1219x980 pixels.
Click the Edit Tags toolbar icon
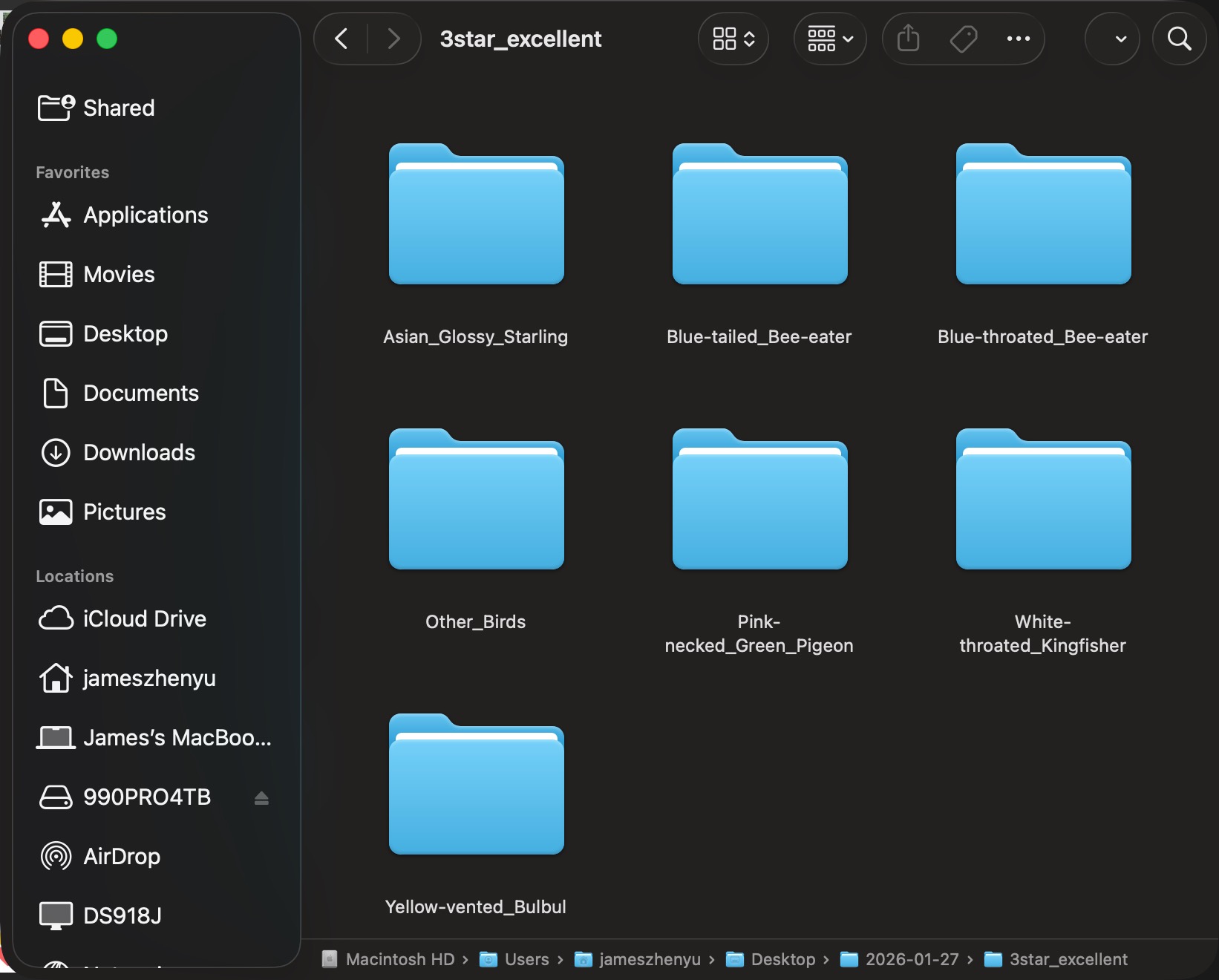(x=963, y=39)
